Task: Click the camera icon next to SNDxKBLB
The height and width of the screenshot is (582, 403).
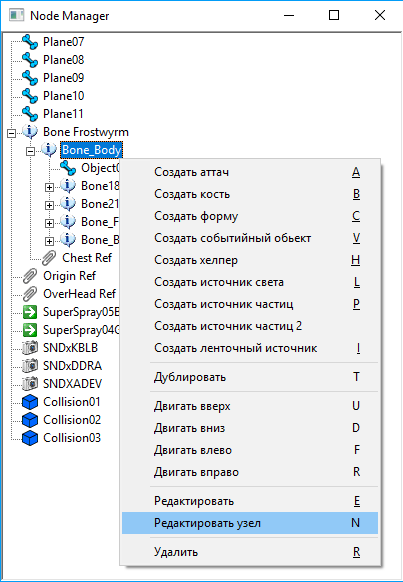Action: coord(30,348)
